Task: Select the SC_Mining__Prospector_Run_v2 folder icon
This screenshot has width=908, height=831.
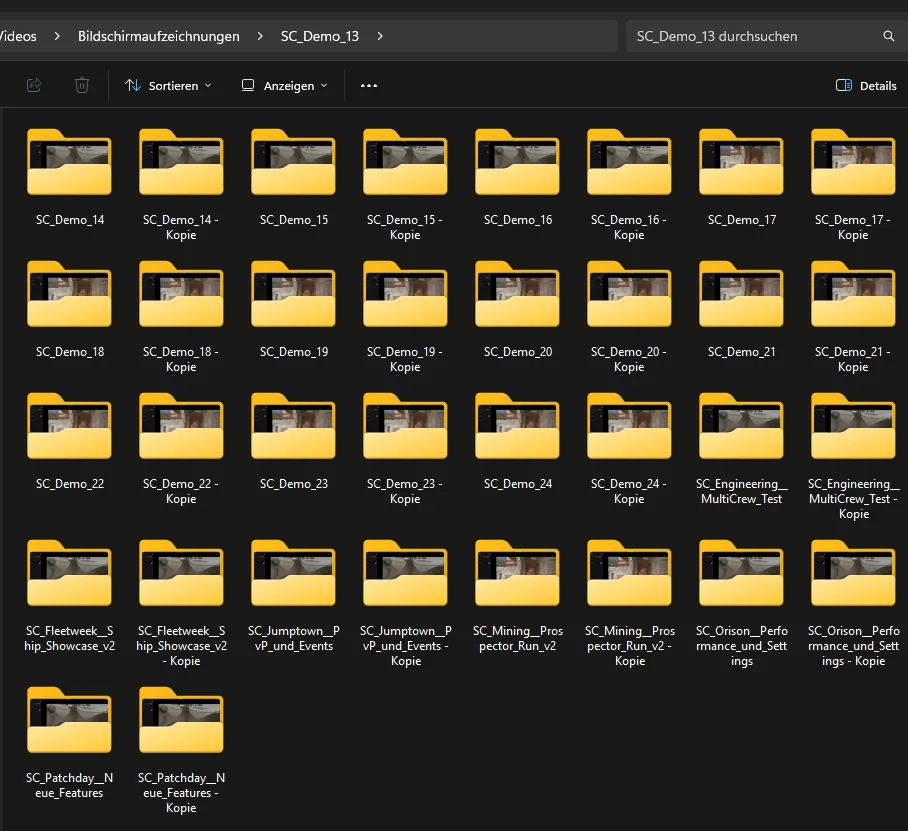Action: point(517,573)
